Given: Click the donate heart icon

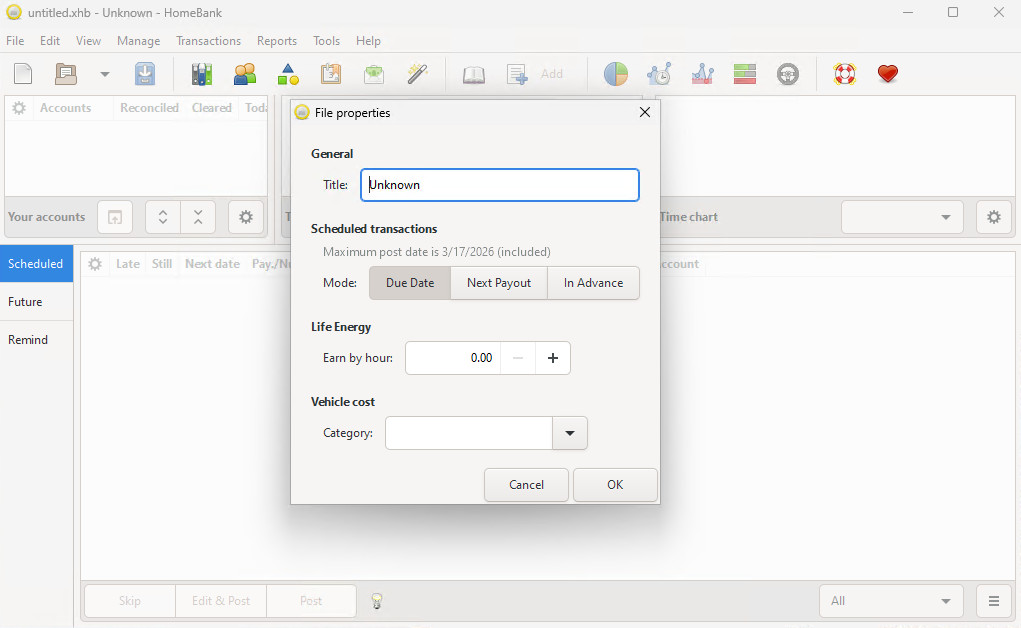Looking at the screenshot, I should pos(888,74).
